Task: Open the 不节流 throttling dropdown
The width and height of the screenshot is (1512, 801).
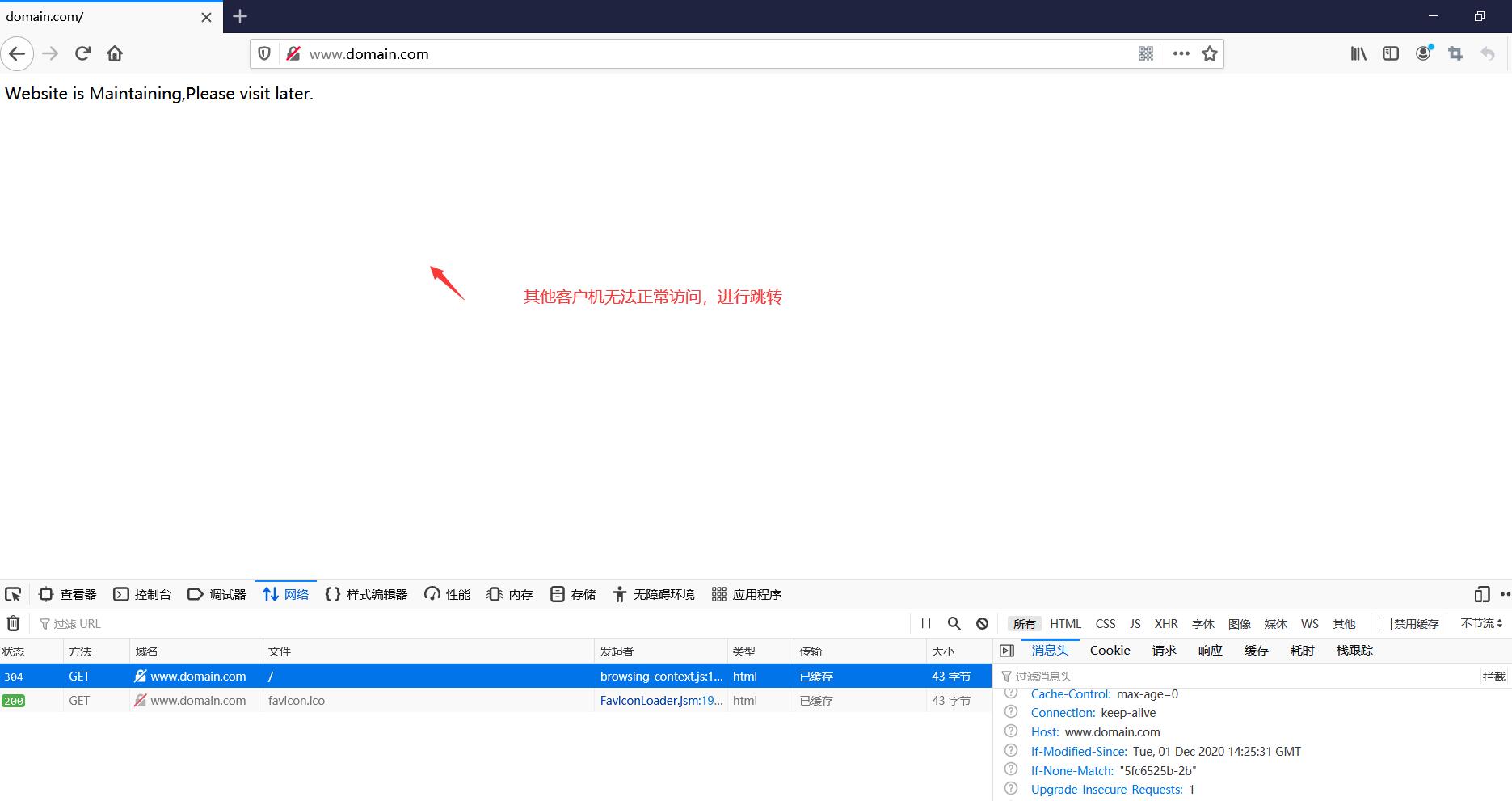Action: tap(1480, 623)
